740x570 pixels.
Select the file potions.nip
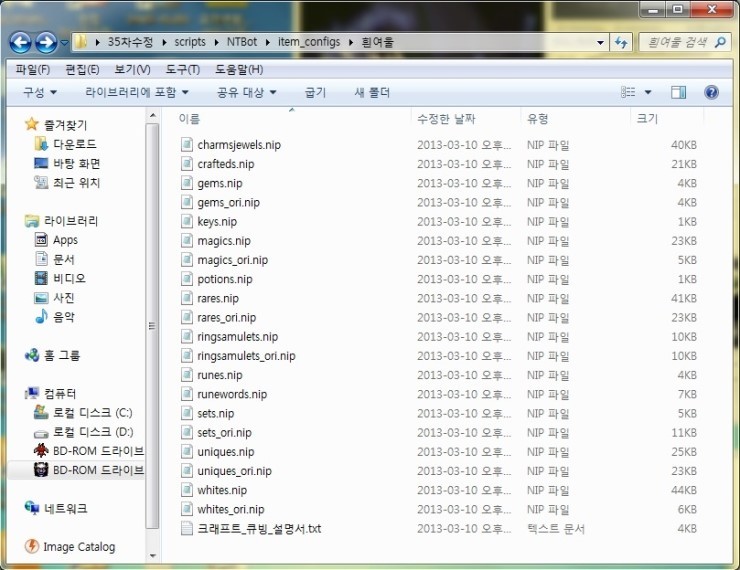point(225,279)
